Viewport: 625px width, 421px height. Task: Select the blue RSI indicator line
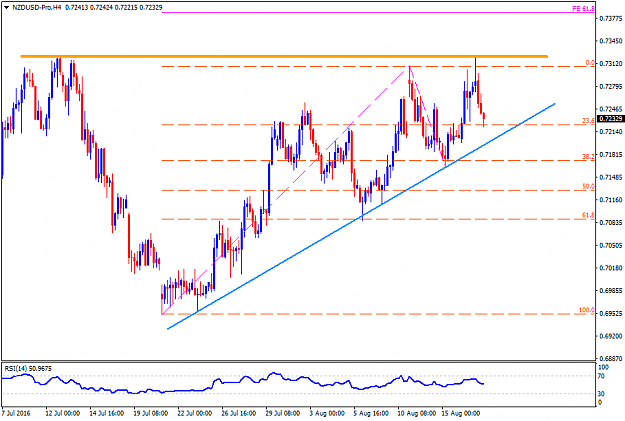tap(243, 384)
